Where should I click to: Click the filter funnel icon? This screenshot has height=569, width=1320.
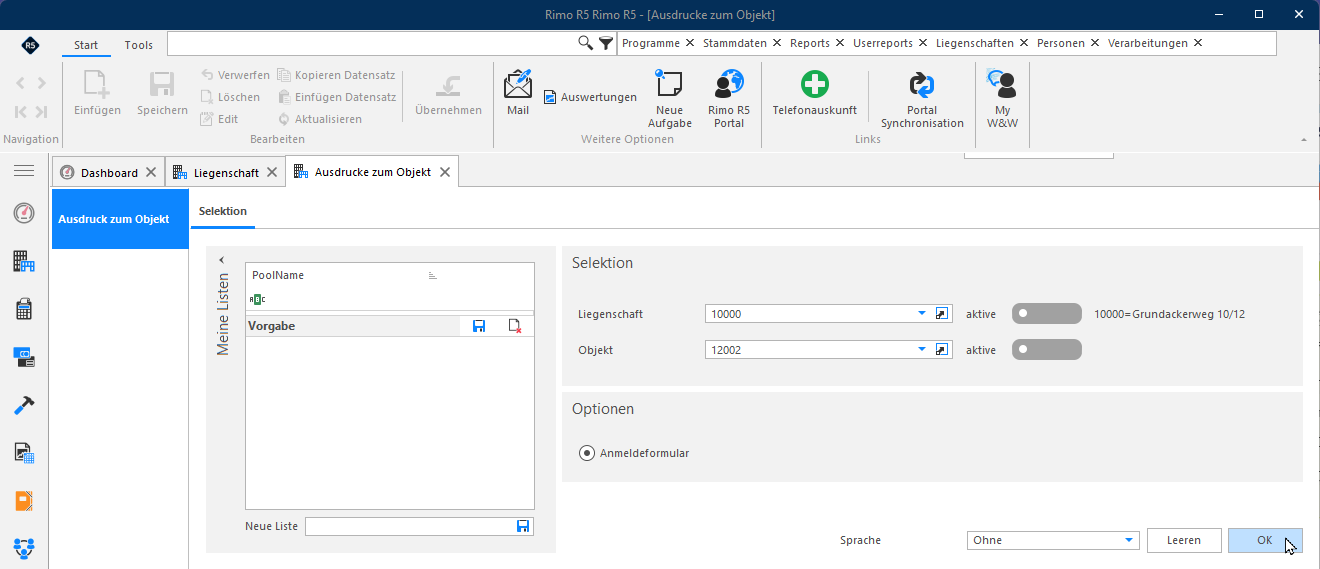pyautogui.click(x=605, y=43)
